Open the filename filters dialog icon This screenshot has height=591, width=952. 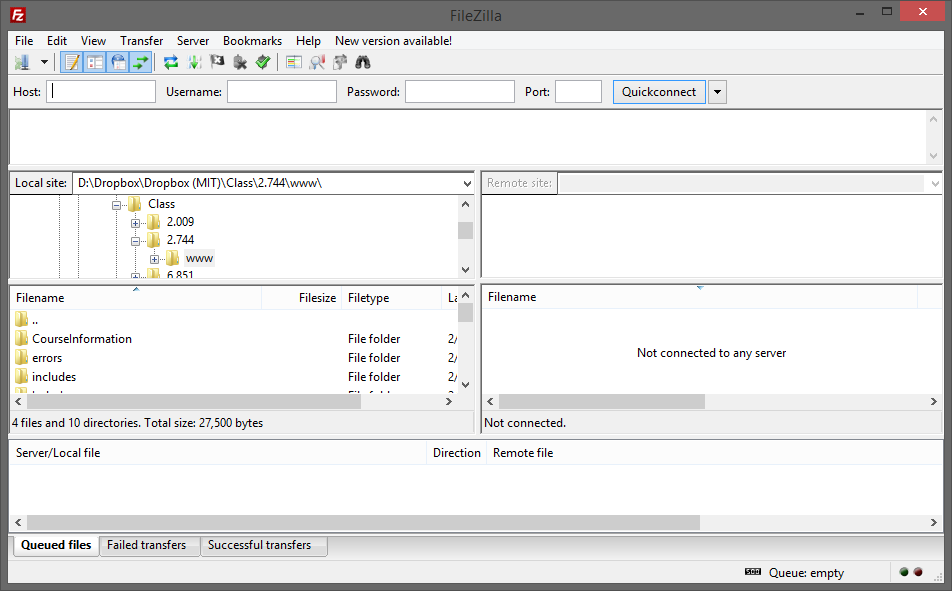point(293,63)
